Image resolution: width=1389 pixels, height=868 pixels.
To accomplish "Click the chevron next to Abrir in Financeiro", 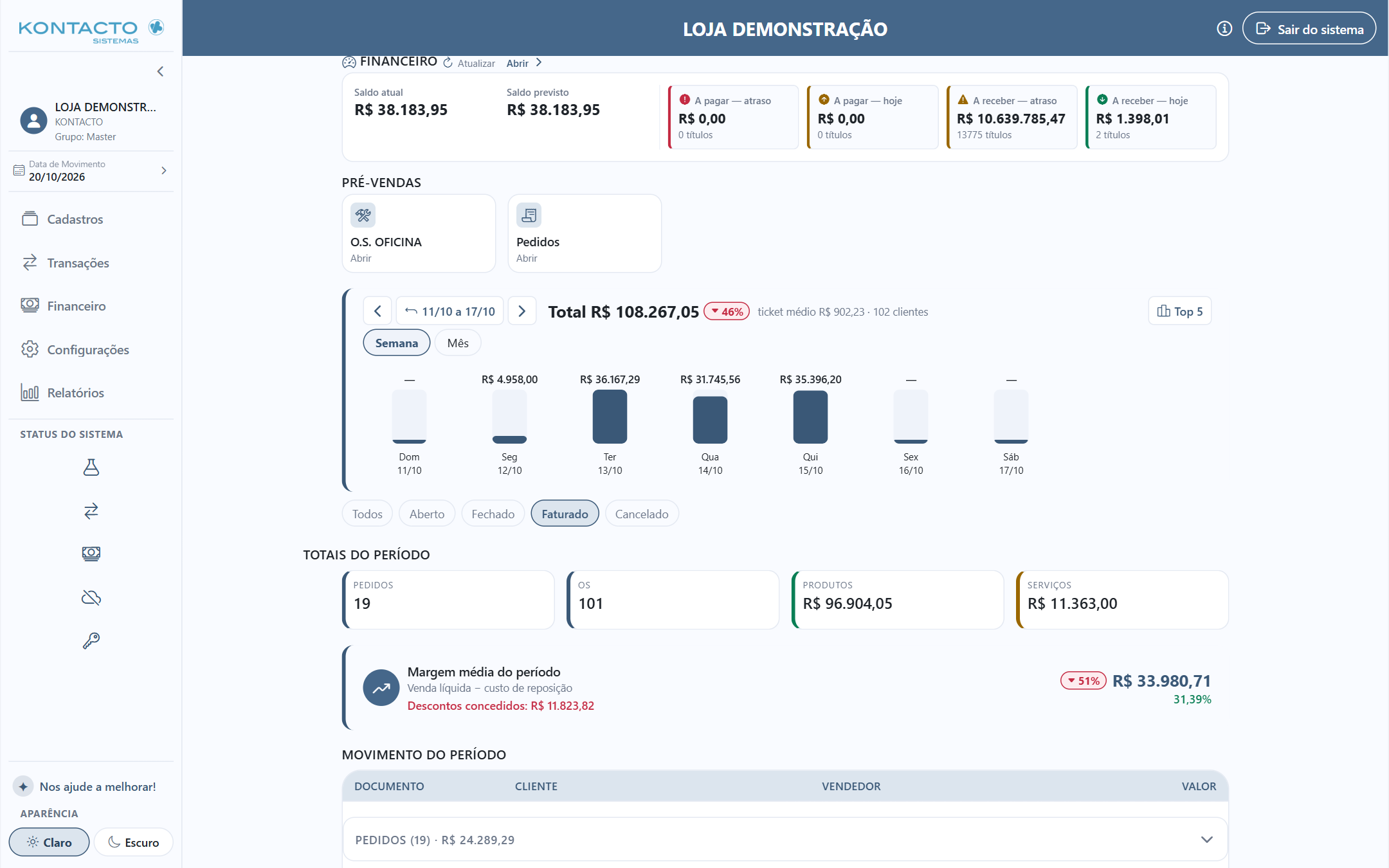I will pos(539,62).
